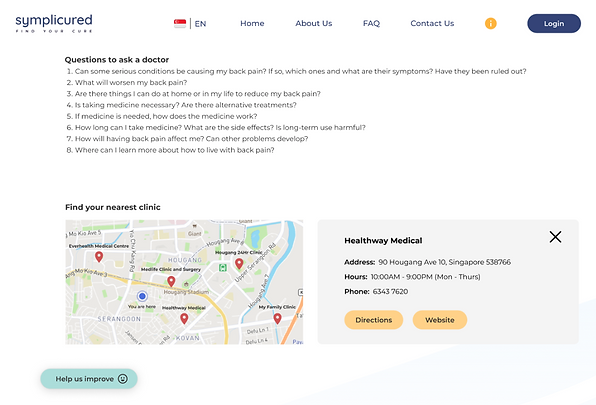Click the KOVAN label on the map
The width and height of the screenshot is (596, 405).
pos(187,338)
